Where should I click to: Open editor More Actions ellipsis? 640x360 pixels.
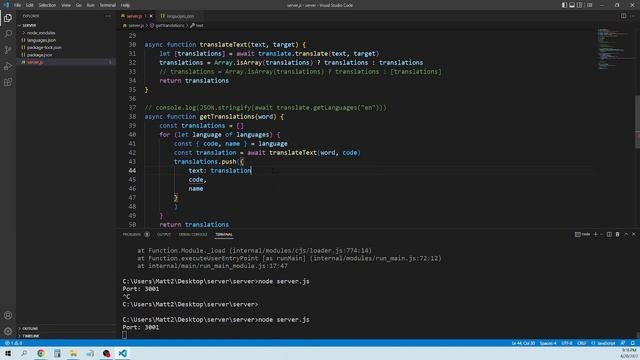[633, 16]
